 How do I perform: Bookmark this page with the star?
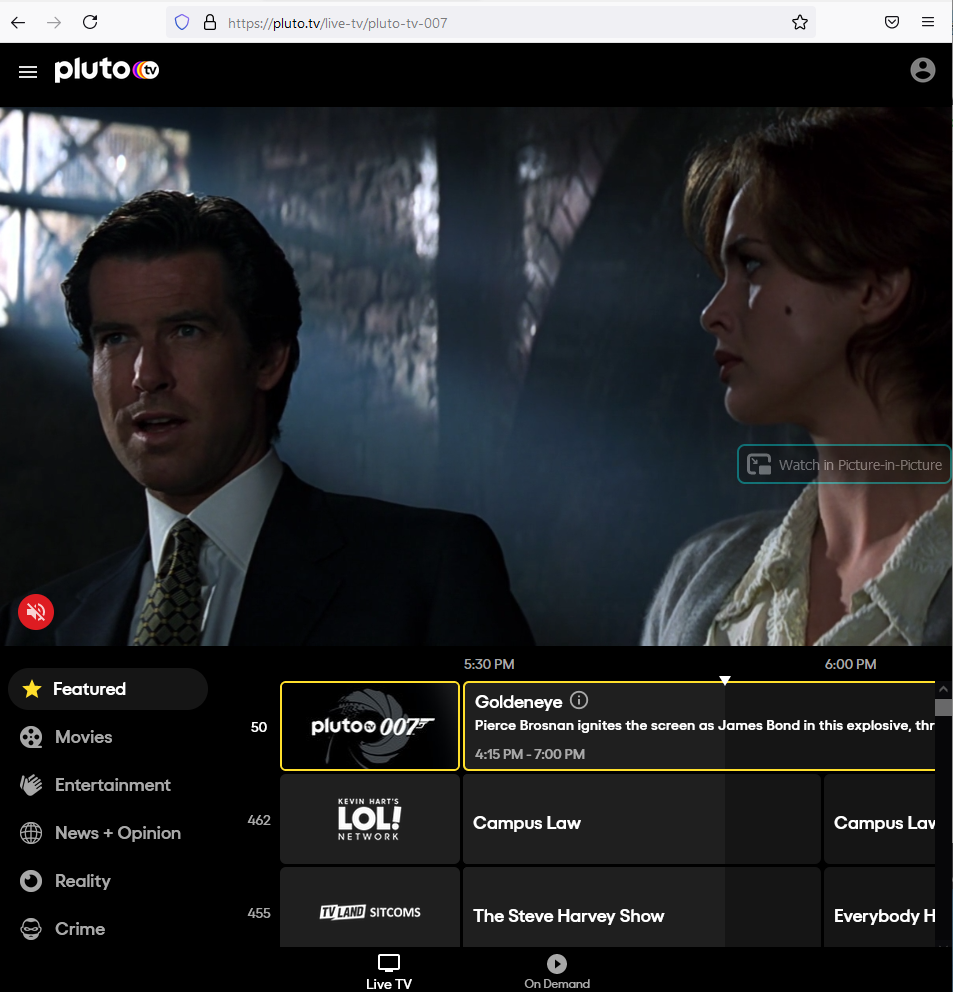(799, 21)
